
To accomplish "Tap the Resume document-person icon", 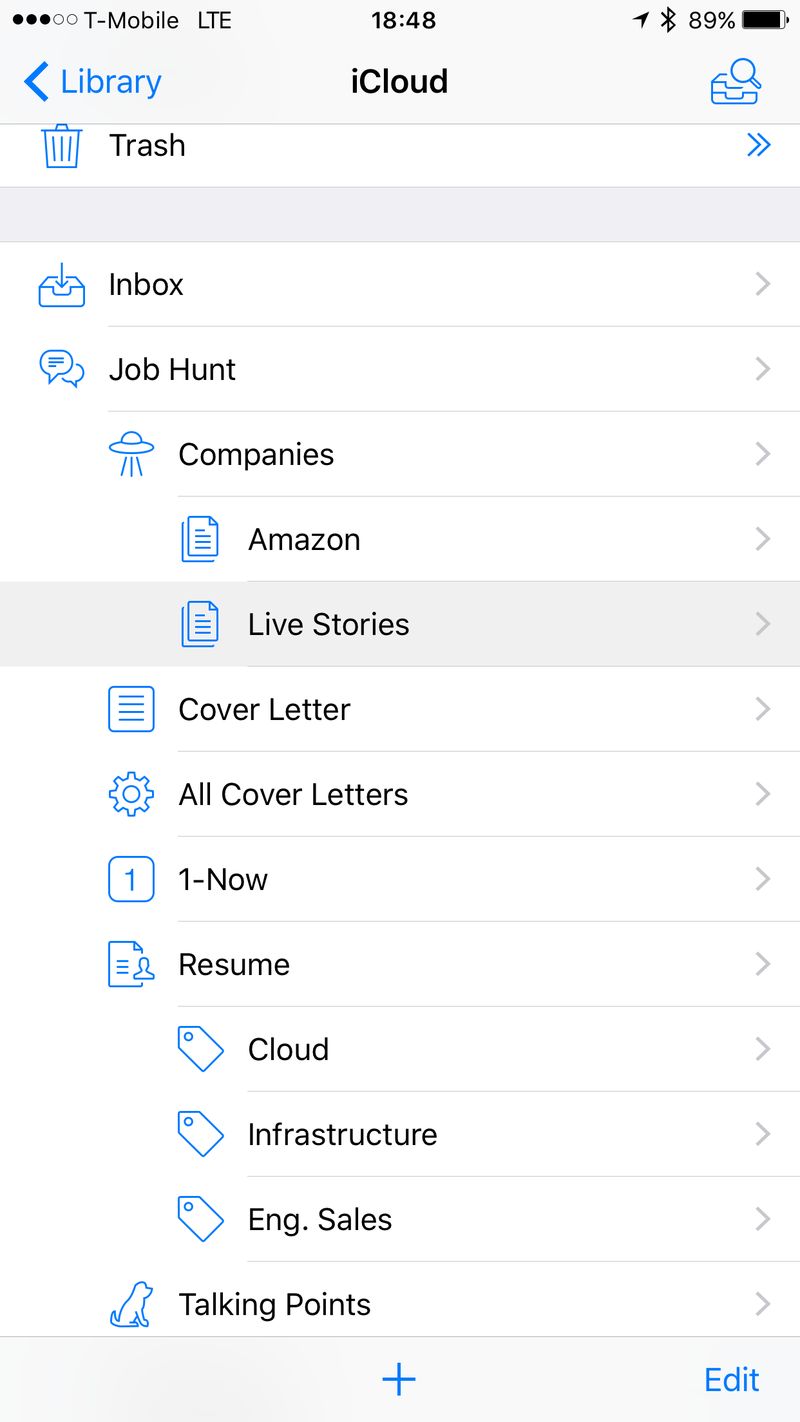I will pyautogui.click(x=131, y=965).
